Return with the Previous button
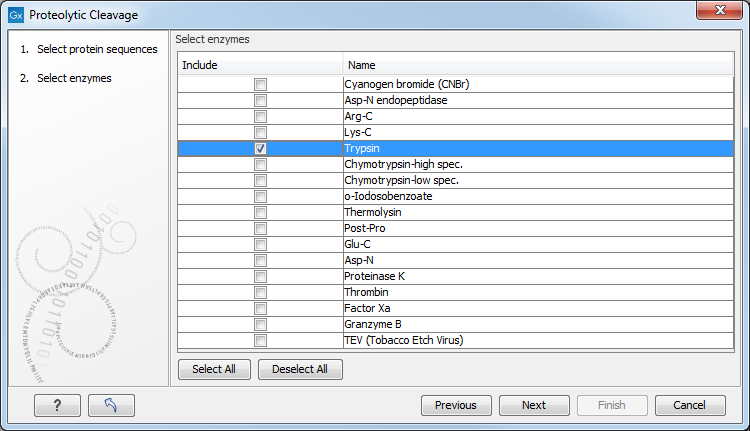This screenshot has width=750, height=431. pyautogui.click(x=456, y=405)
